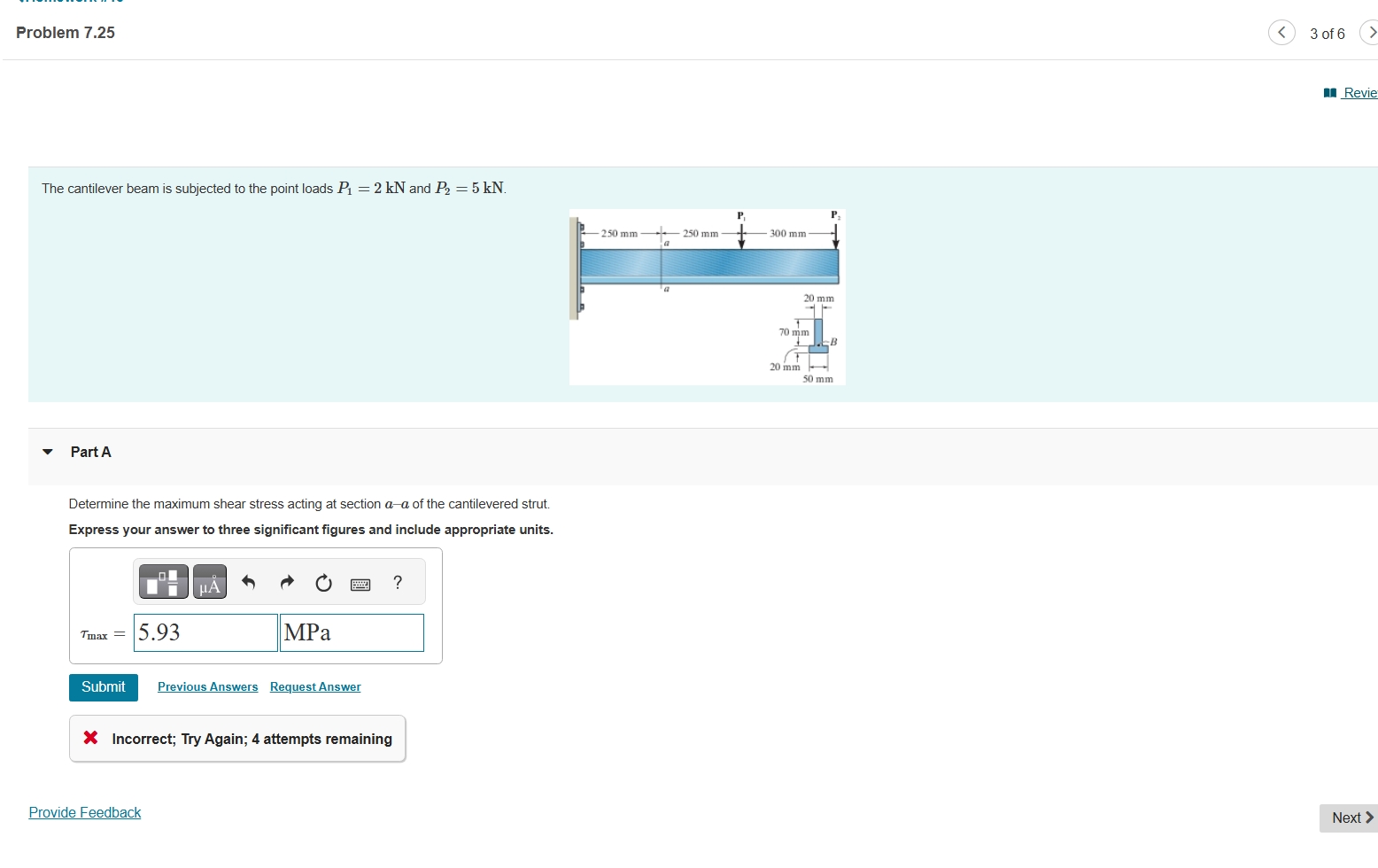Viewport: 1378px width, 868px height.
Task: Click the '3 of 6' page indicator
Action: (1327, 34)
